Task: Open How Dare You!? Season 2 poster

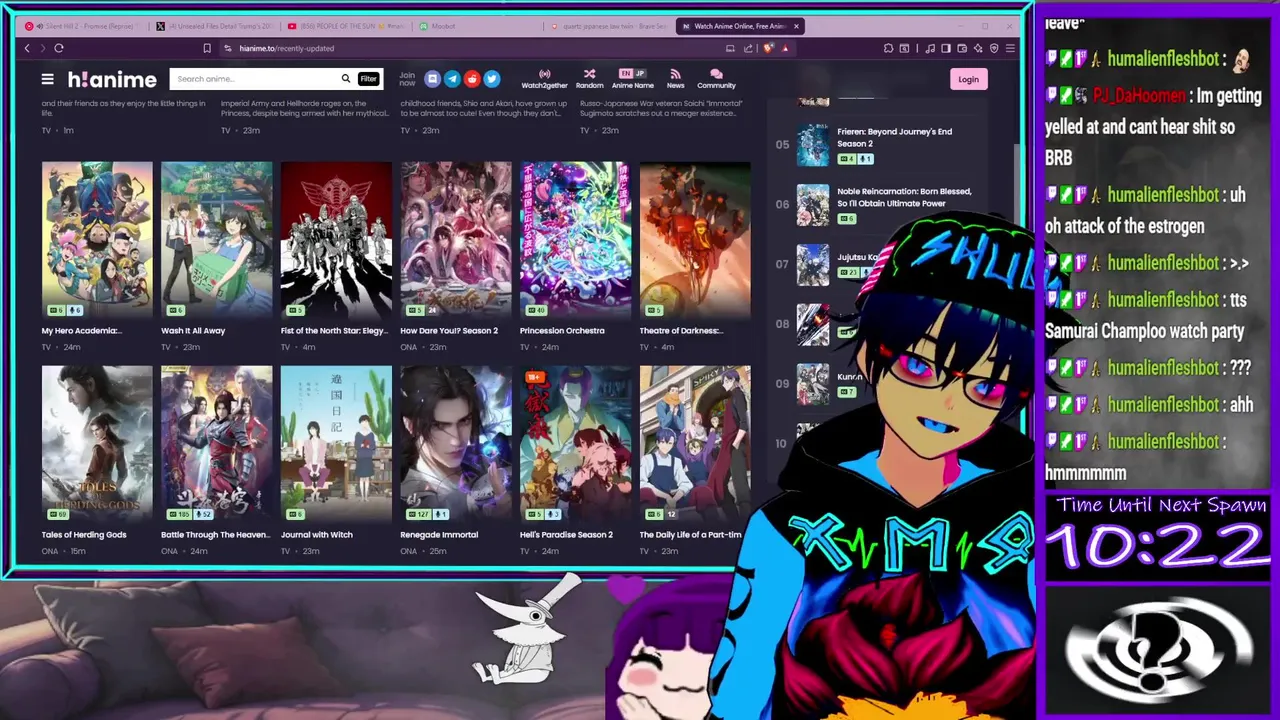Action: point(456,239)
